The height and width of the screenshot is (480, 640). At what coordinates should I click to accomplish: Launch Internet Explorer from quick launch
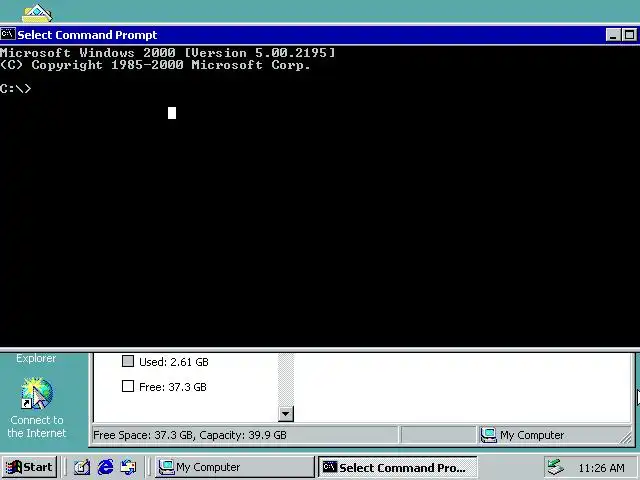coord(105,467)
